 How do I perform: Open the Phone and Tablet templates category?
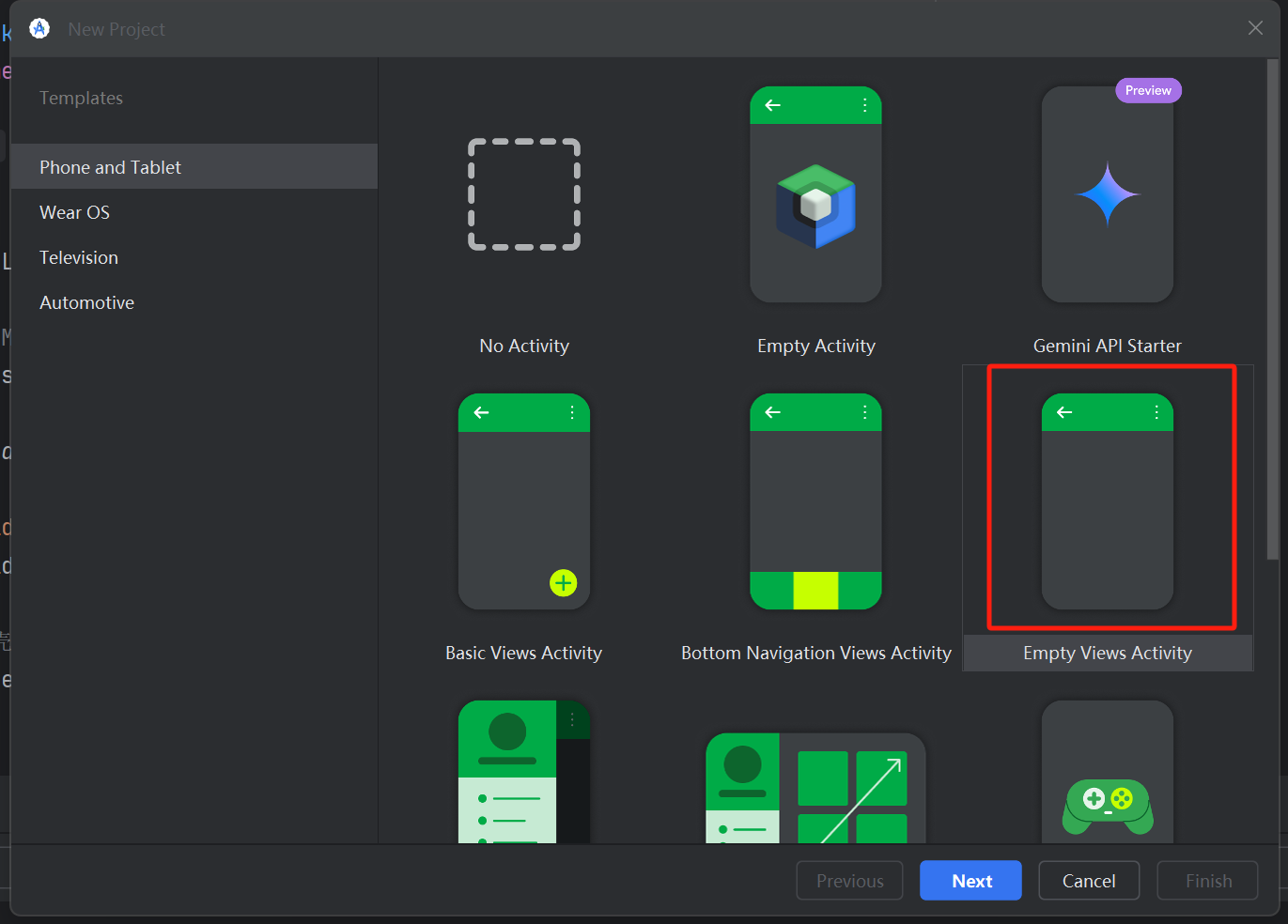click(194, 166)
